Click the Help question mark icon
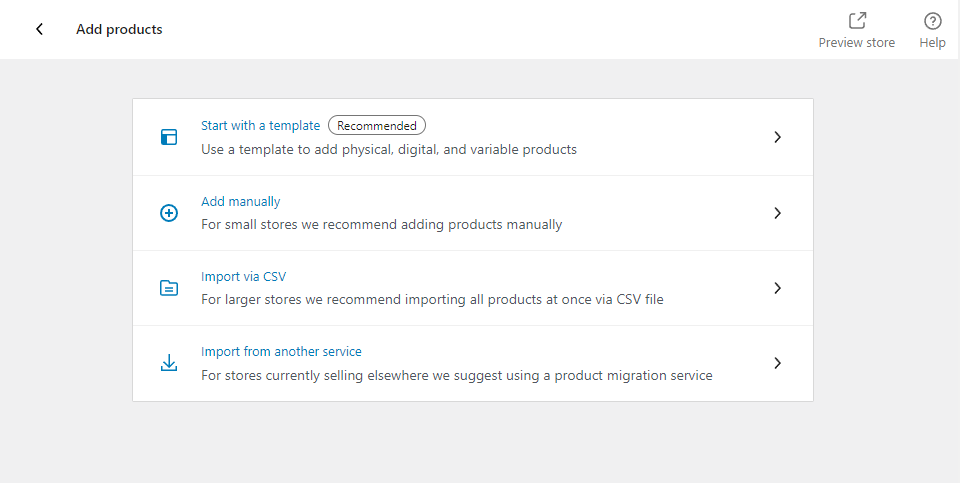 click(932, 21)
